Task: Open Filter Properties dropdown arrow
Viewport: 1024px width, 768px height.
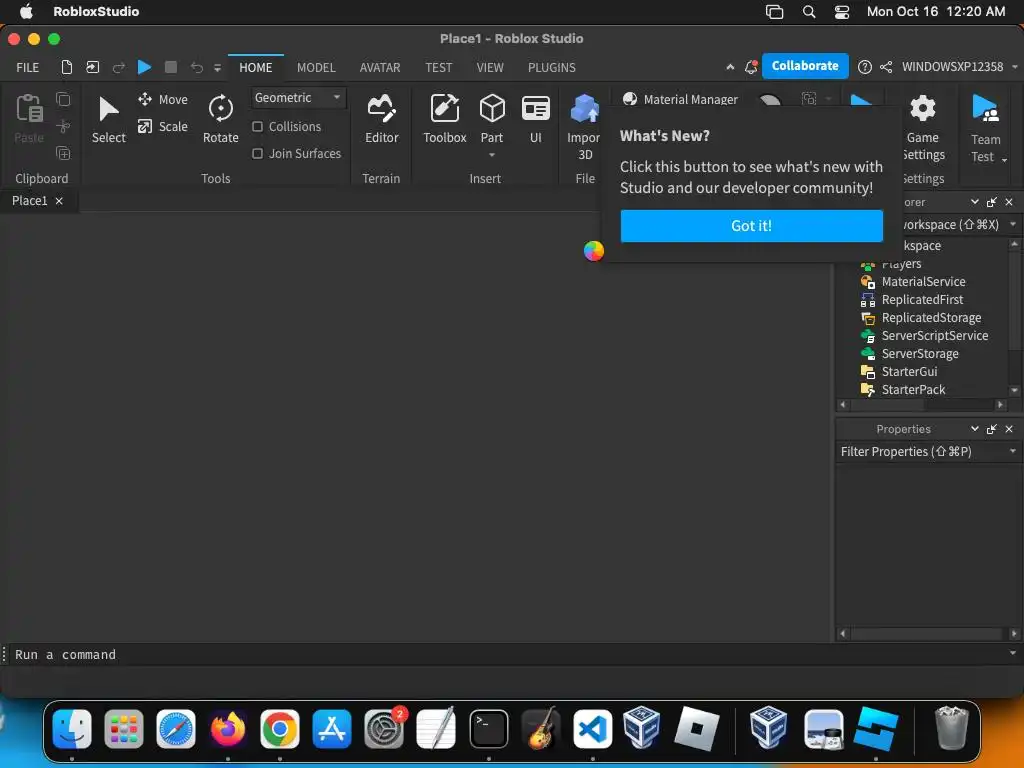Action: click(x=1013, y=451)
